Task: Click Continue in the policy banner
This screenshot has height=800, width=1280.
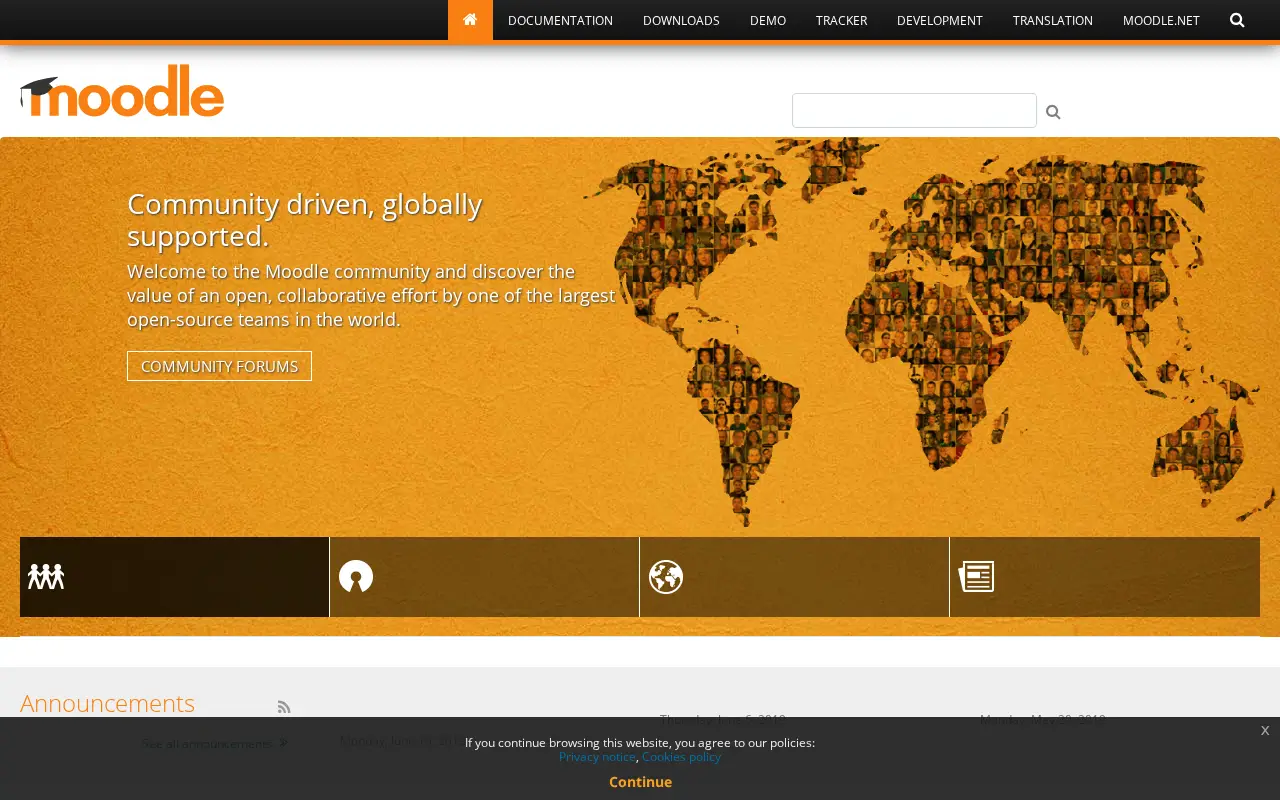Action: click(x=640, y=782)
